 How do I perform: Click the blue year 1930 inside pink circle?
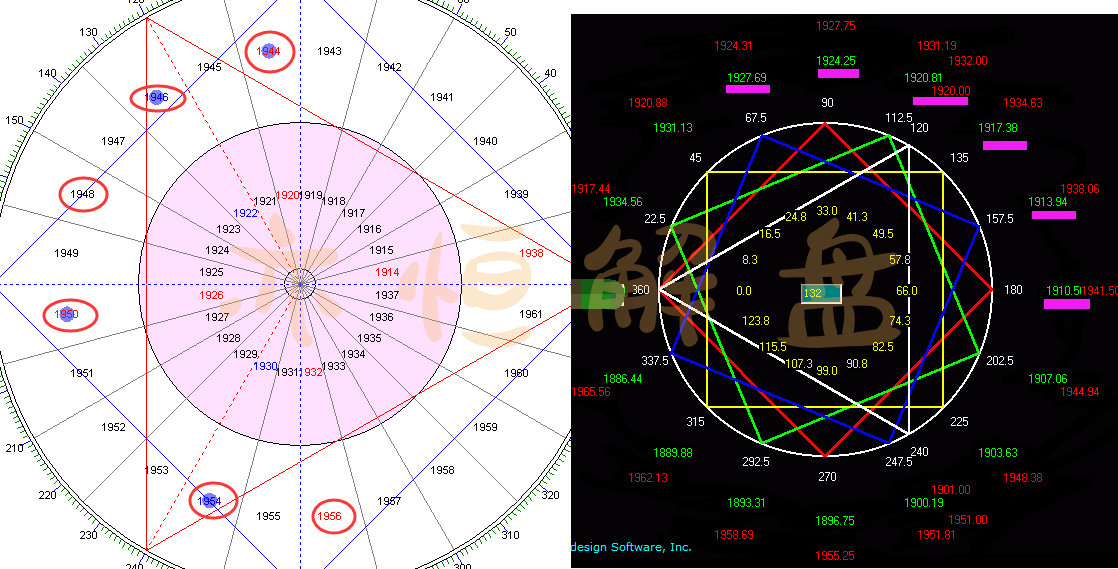pyautogui.click(x=265, y=366)
